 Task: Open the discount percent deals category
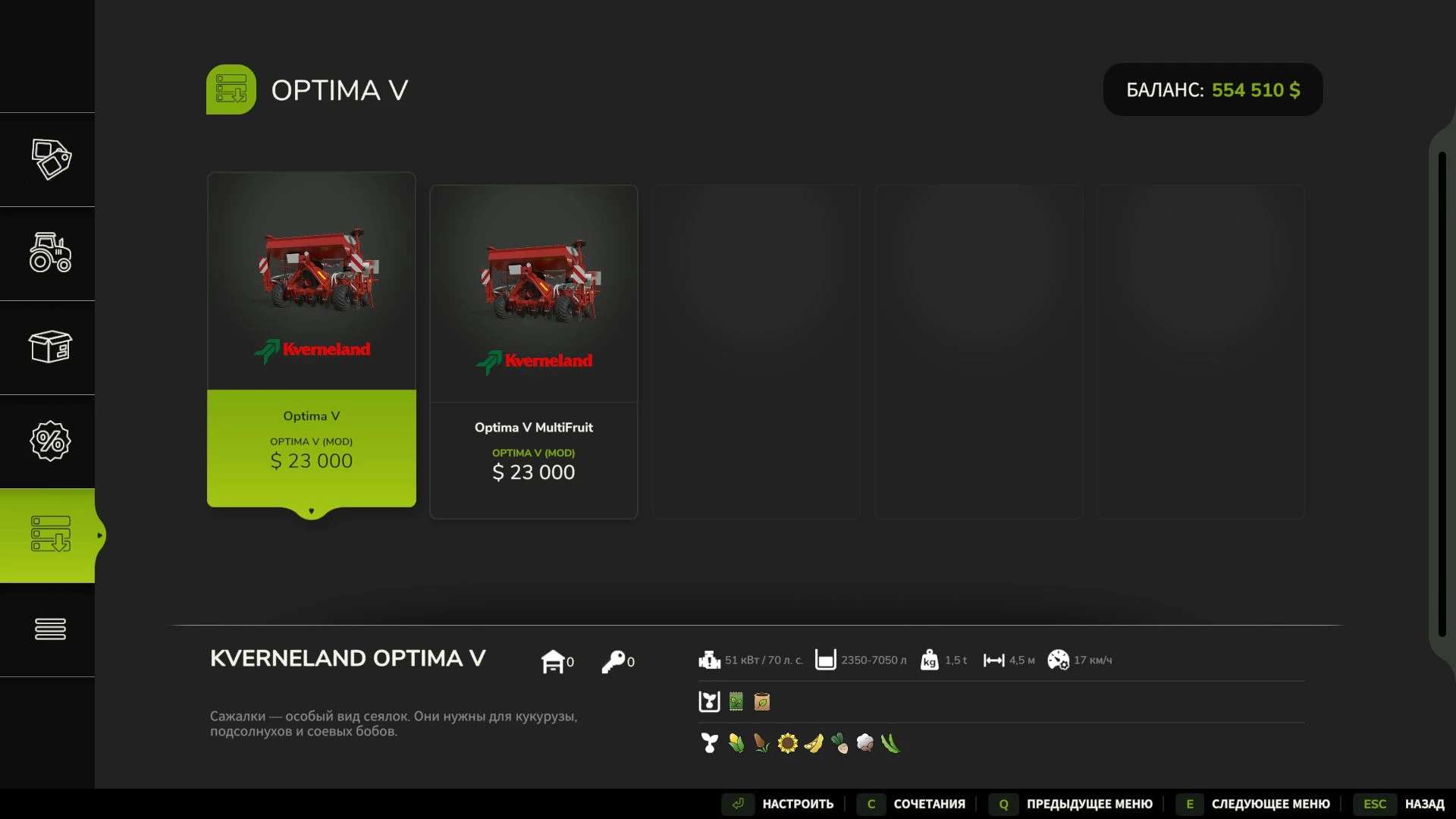coord(51,441)
